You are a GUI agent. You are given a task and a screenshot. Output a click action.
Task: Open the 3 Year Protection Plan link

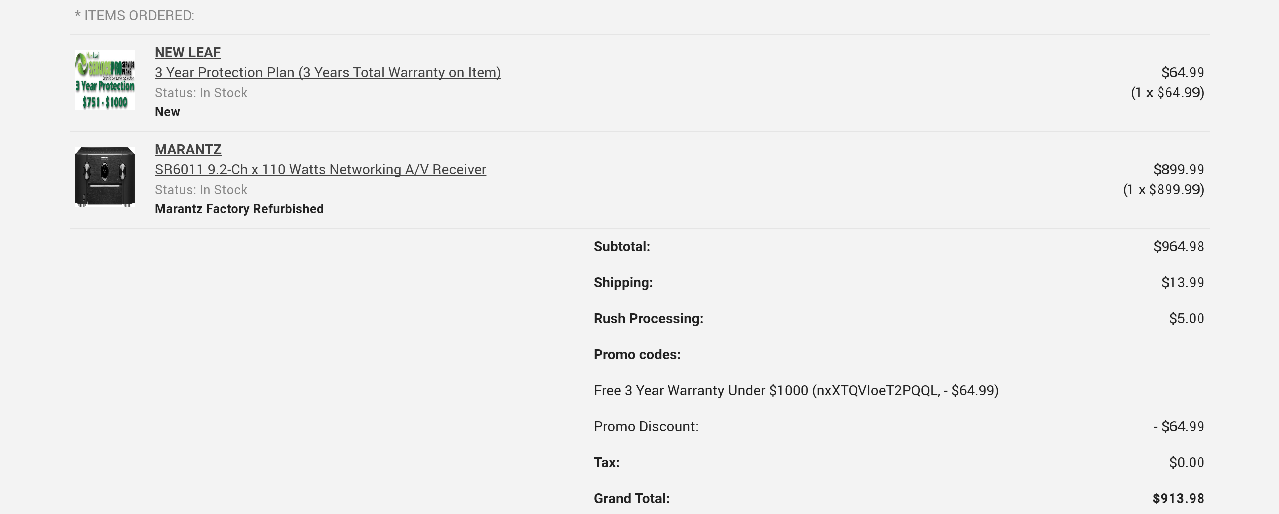[x=327, y=72]
